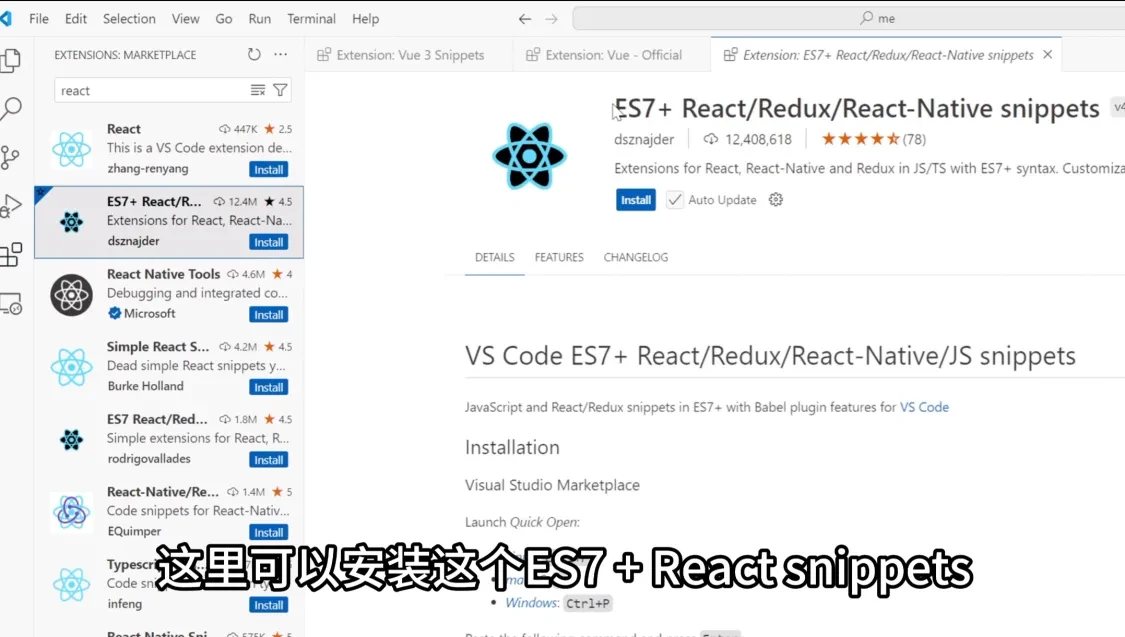Open Run and Debug view
Image resolution: width=1125 pixels, height=637 pixels.
pos(11,206)
